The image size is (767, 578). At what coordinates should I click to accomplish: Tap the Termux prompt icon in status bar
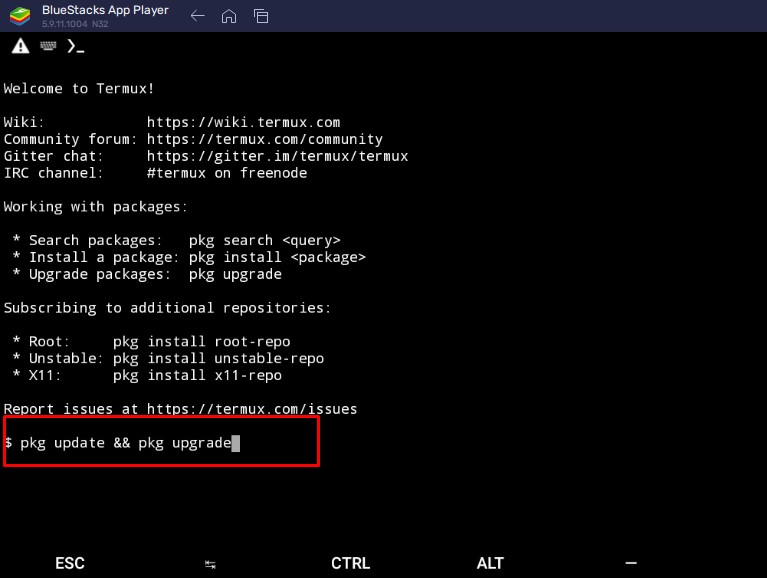pos(75,46)
